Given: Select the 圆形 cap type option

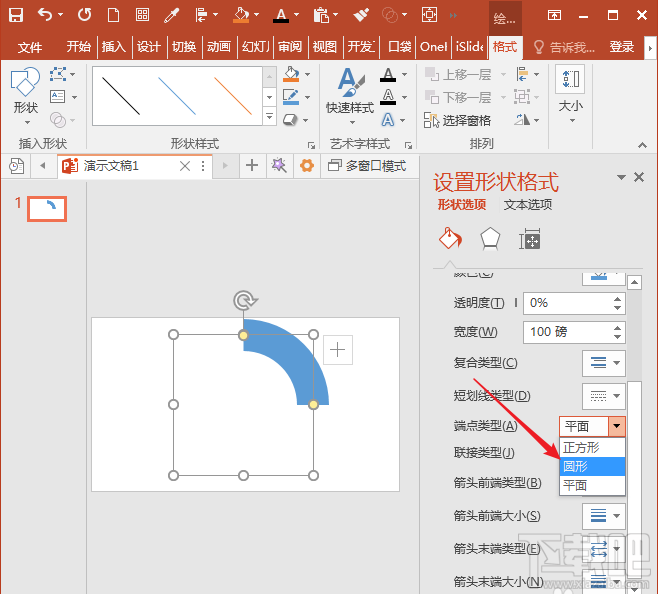Looking at the screenshot, I should click(592, 466).
